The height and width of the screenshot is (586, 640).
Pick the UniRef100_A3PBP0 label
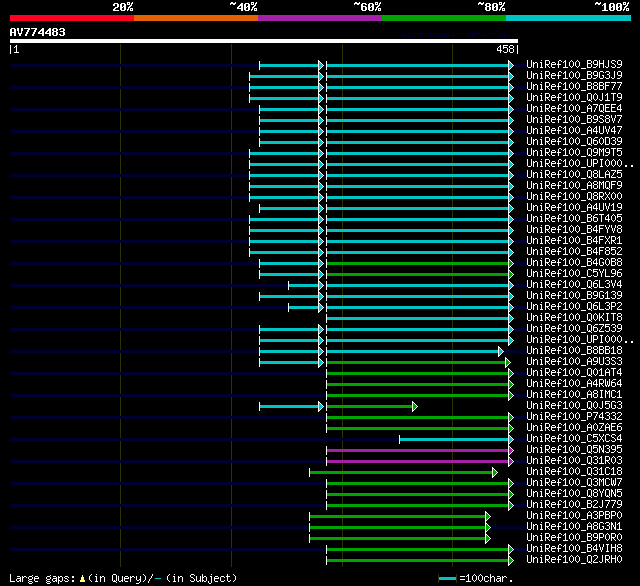(x=574, y=516)
